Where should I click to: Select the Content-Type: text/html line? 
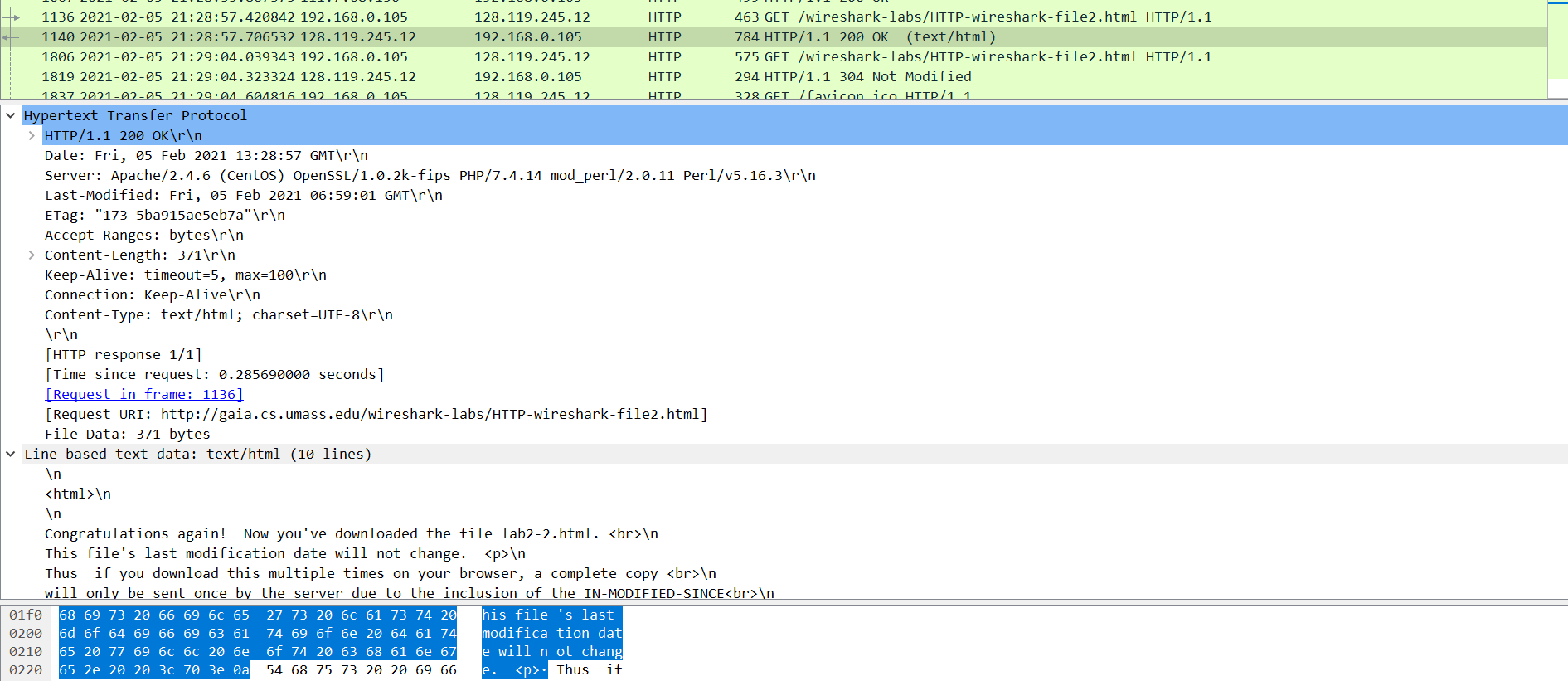[219, 314]
